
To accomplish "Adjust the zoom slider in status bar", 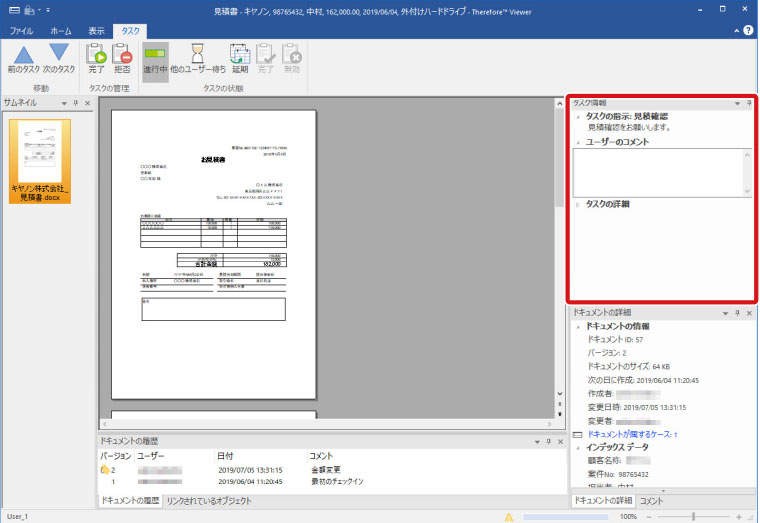I will (x=692, y=517).
